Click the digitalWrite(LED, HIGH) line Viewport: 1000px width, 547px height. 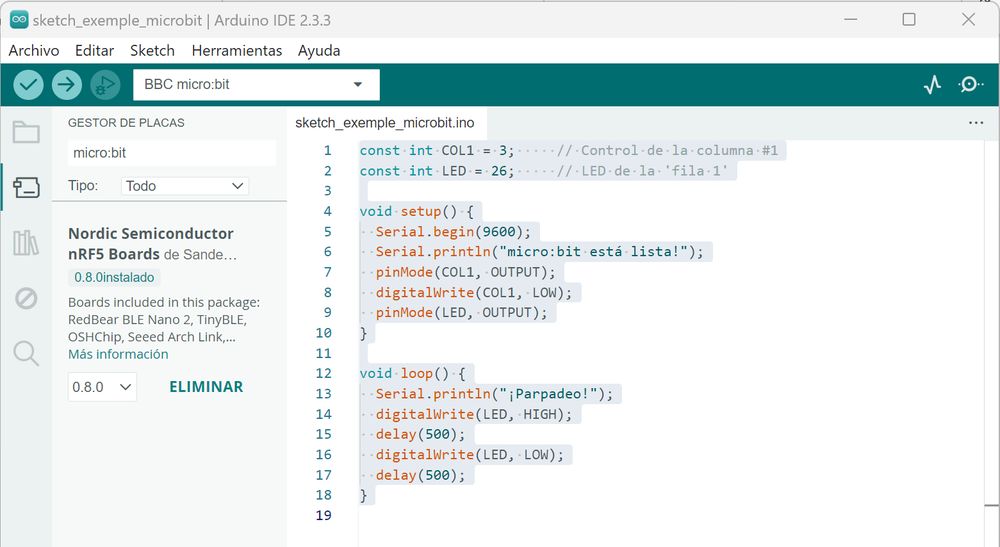[x=474, y=414]
